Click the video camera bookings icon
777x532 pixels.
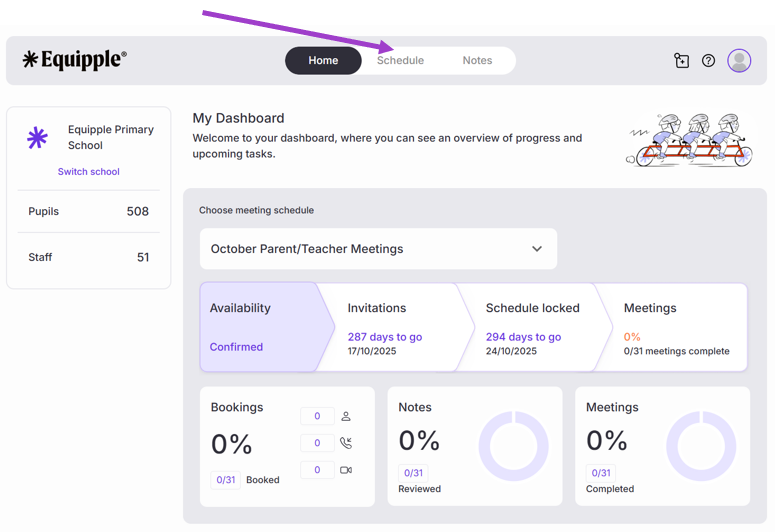coord(346,470)
